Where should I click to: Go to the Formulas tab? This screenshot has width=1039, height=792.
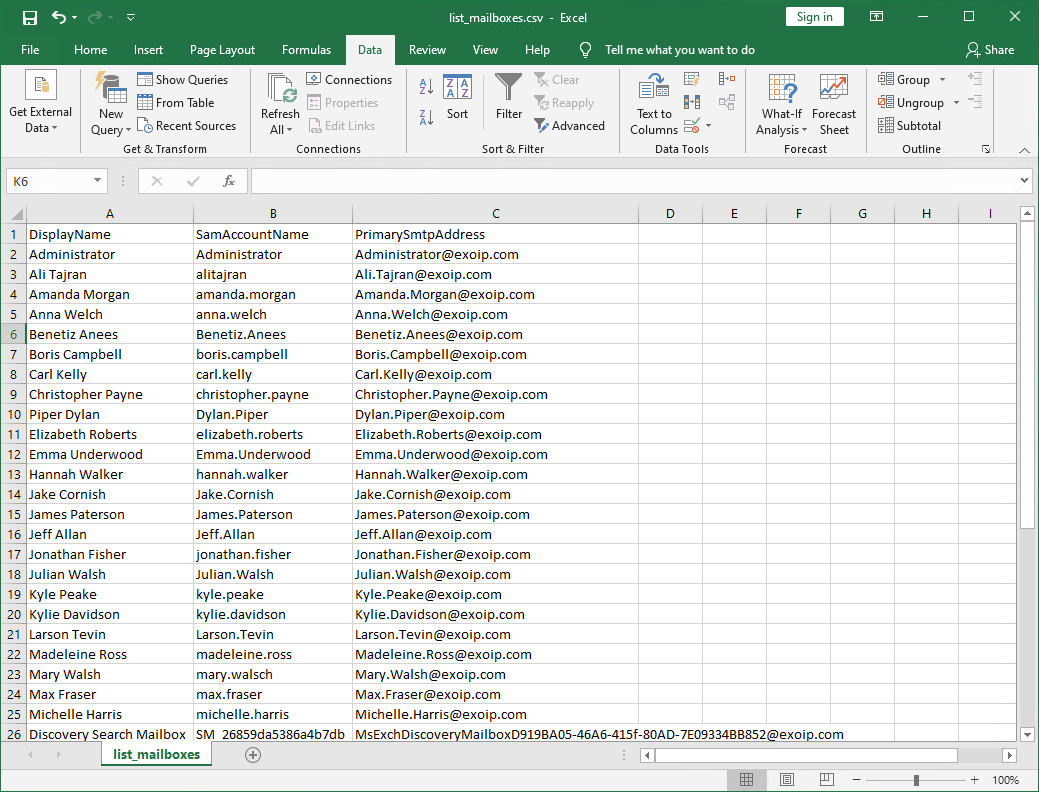click(x=306, y=50)
